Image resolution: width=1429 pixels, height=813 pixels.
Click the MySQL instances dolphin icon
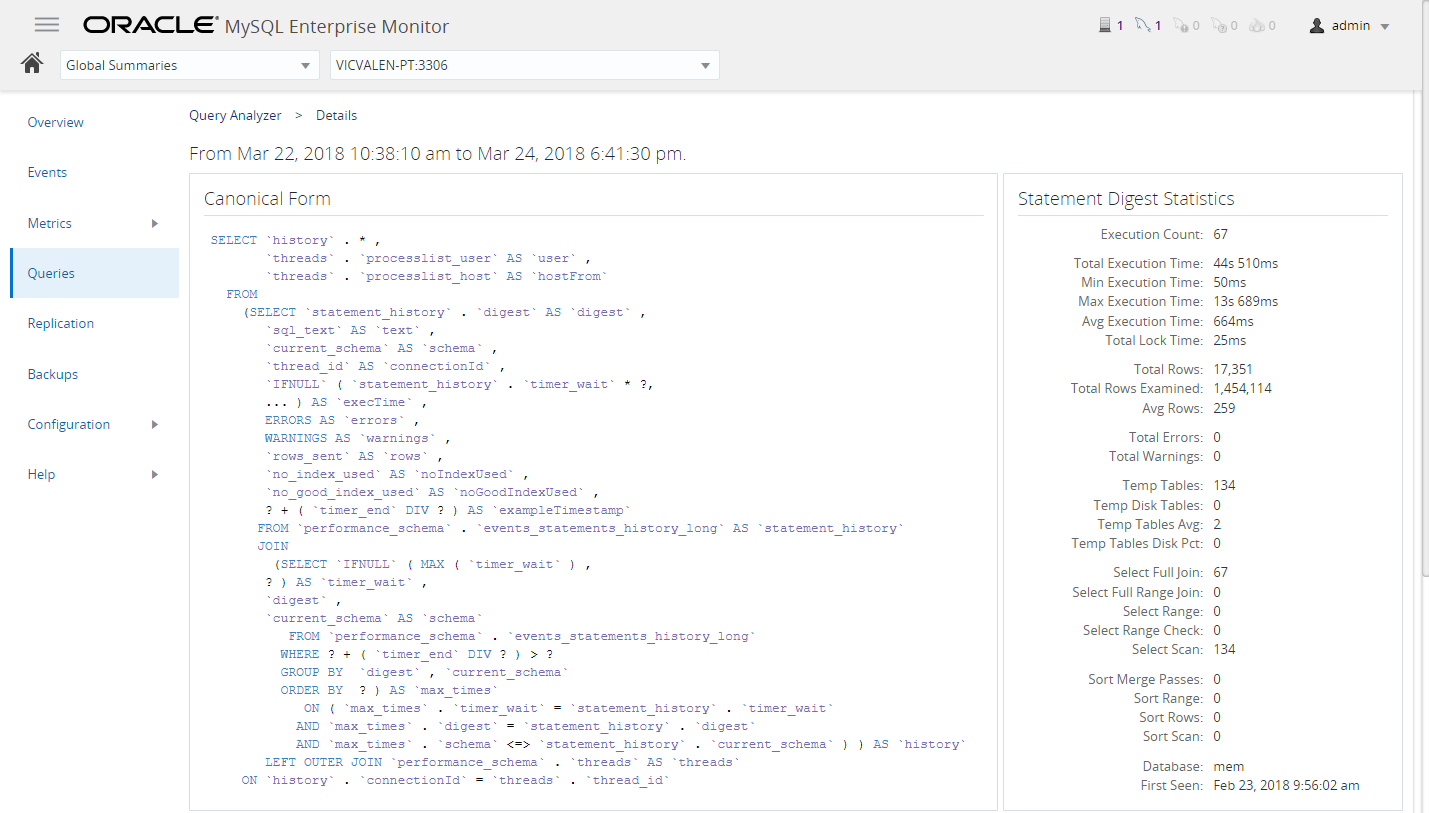[x=1144, y=25]
